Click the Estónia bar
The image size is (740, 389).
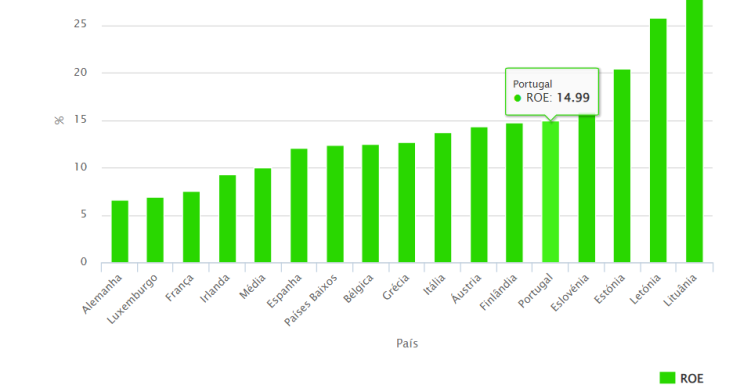pos(622,166)
